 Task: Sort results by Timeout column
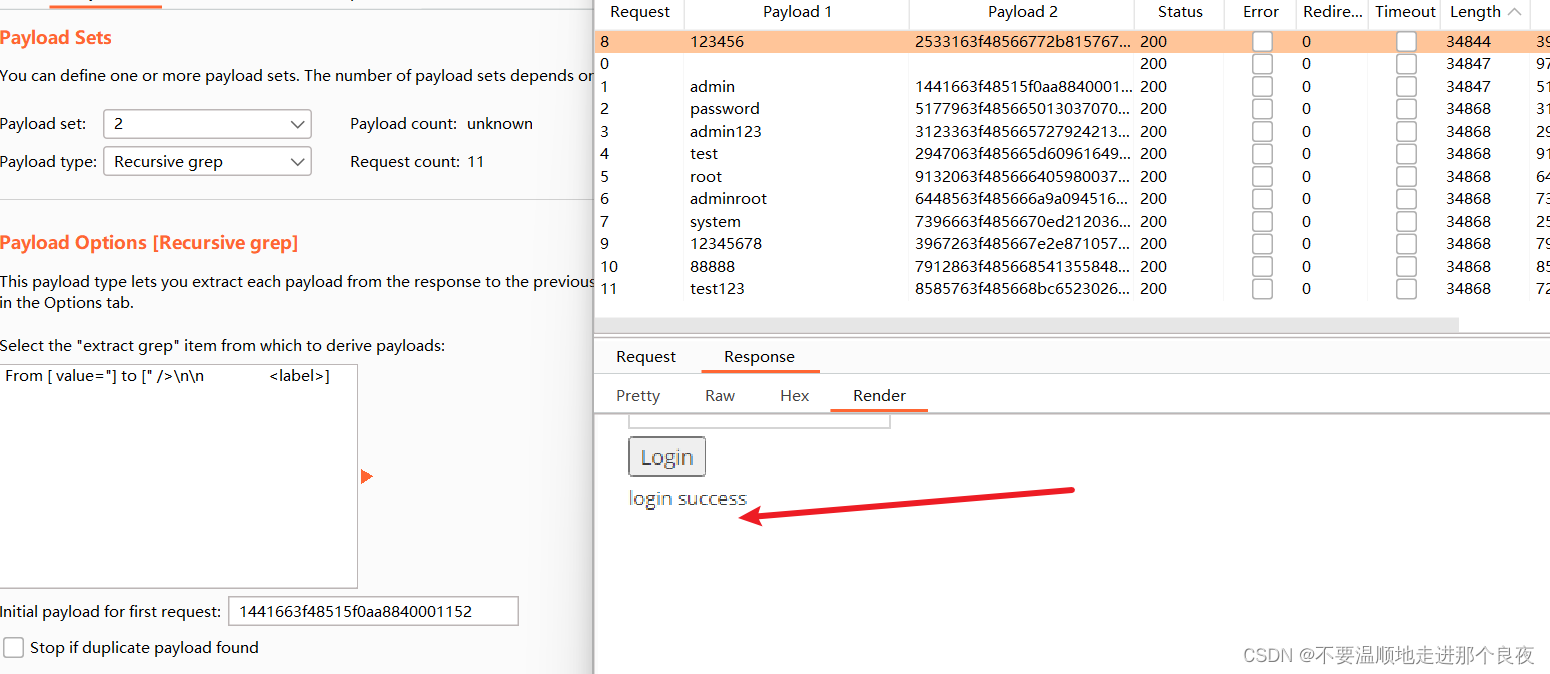[1405, 12]
